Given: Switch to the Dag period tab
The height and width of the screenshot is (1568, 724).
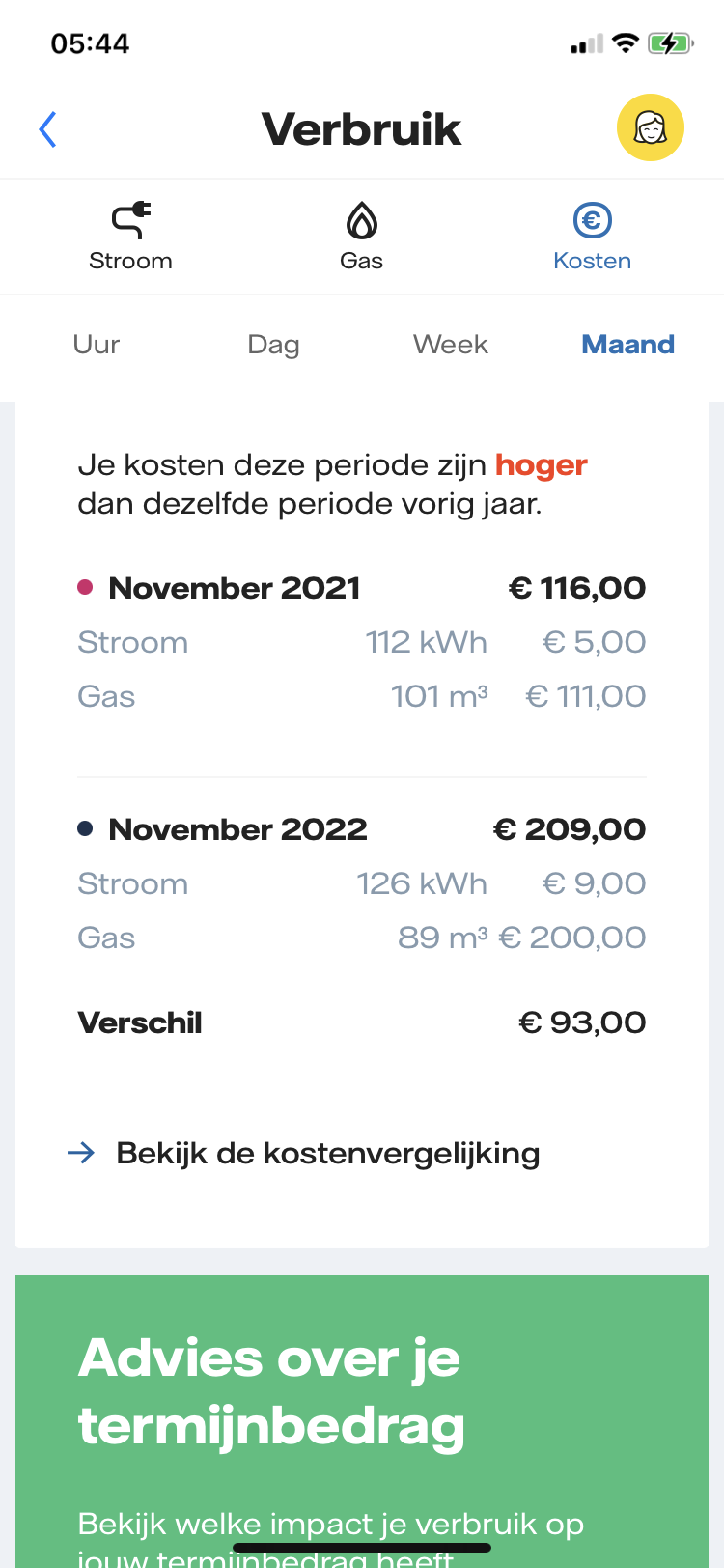Looking at the screenshot, I should tap(273, 345).
